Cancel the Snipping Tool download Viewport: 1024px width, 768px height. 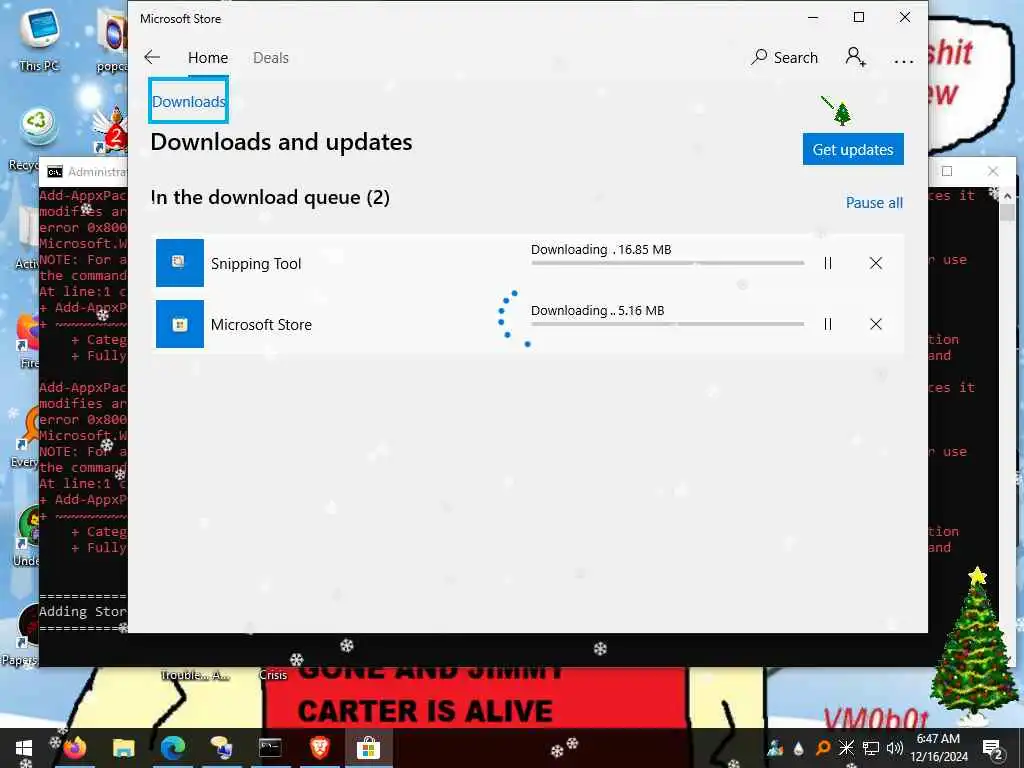876,263
